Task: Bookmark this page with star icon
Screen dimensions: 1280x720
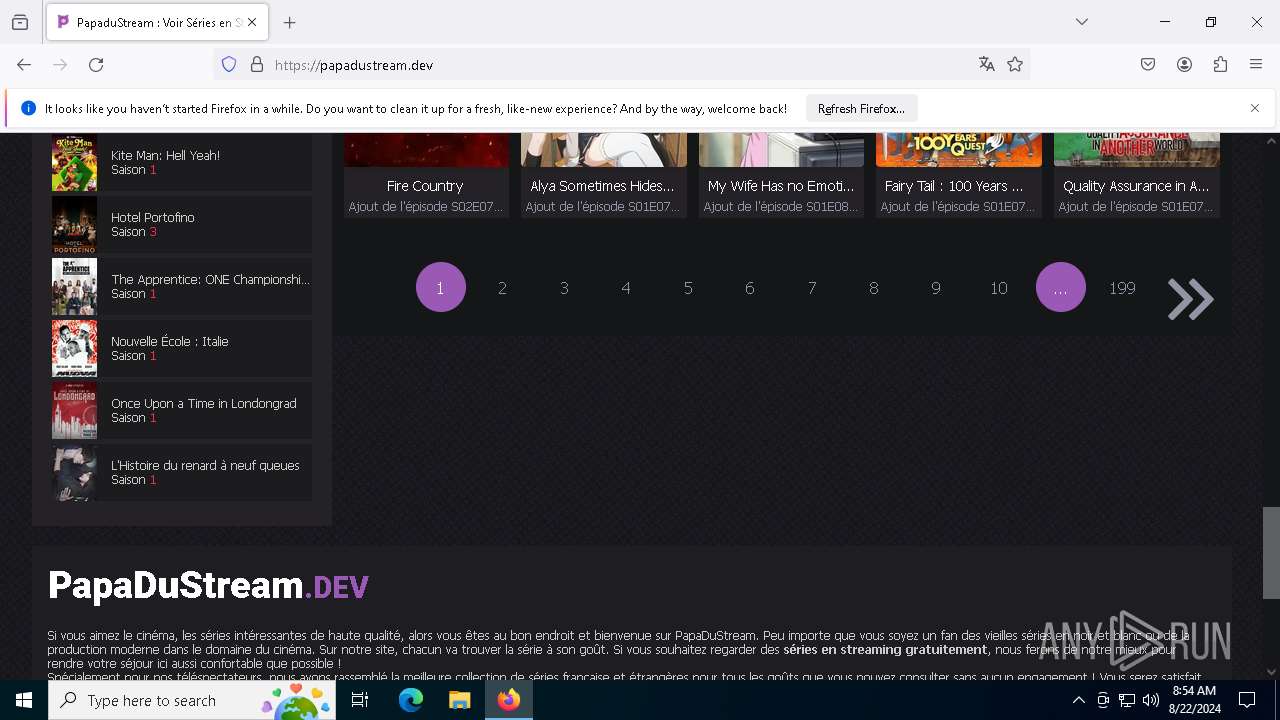Action: (1015, 65)
